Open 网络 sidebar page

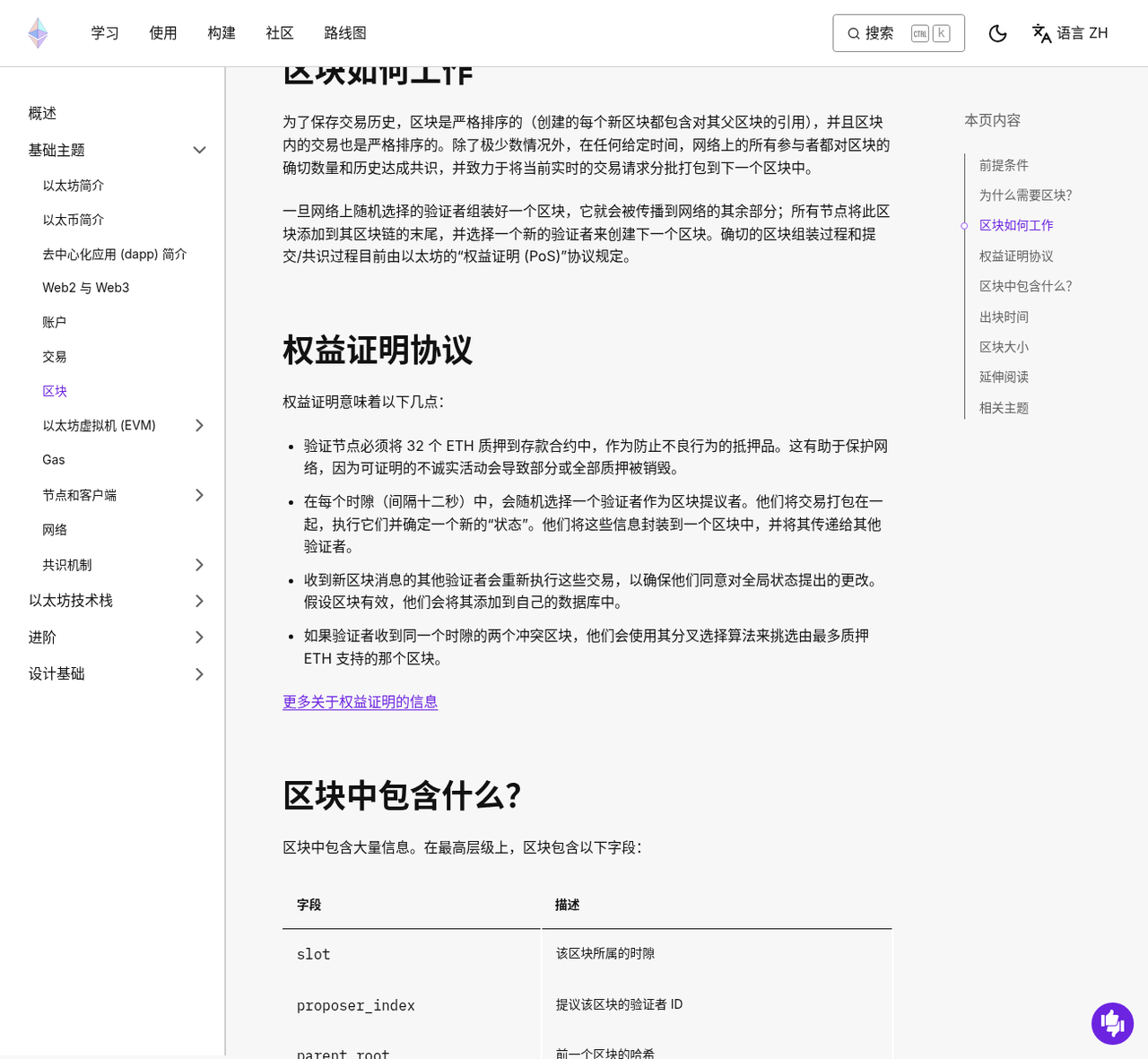(x=55, y=530)
